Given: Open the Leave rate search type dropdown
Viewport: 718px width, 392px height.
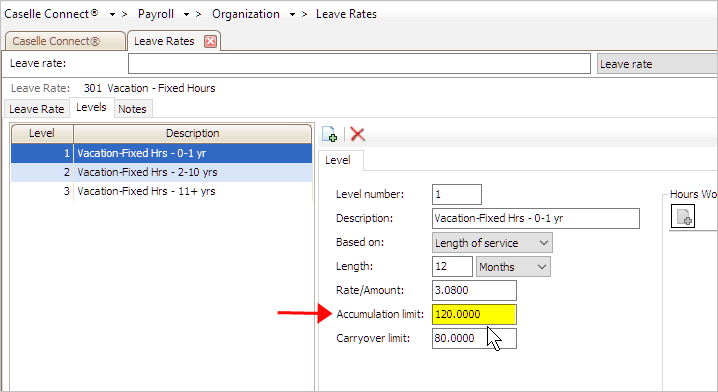Looking at the screenshot, I should (657, 64).
